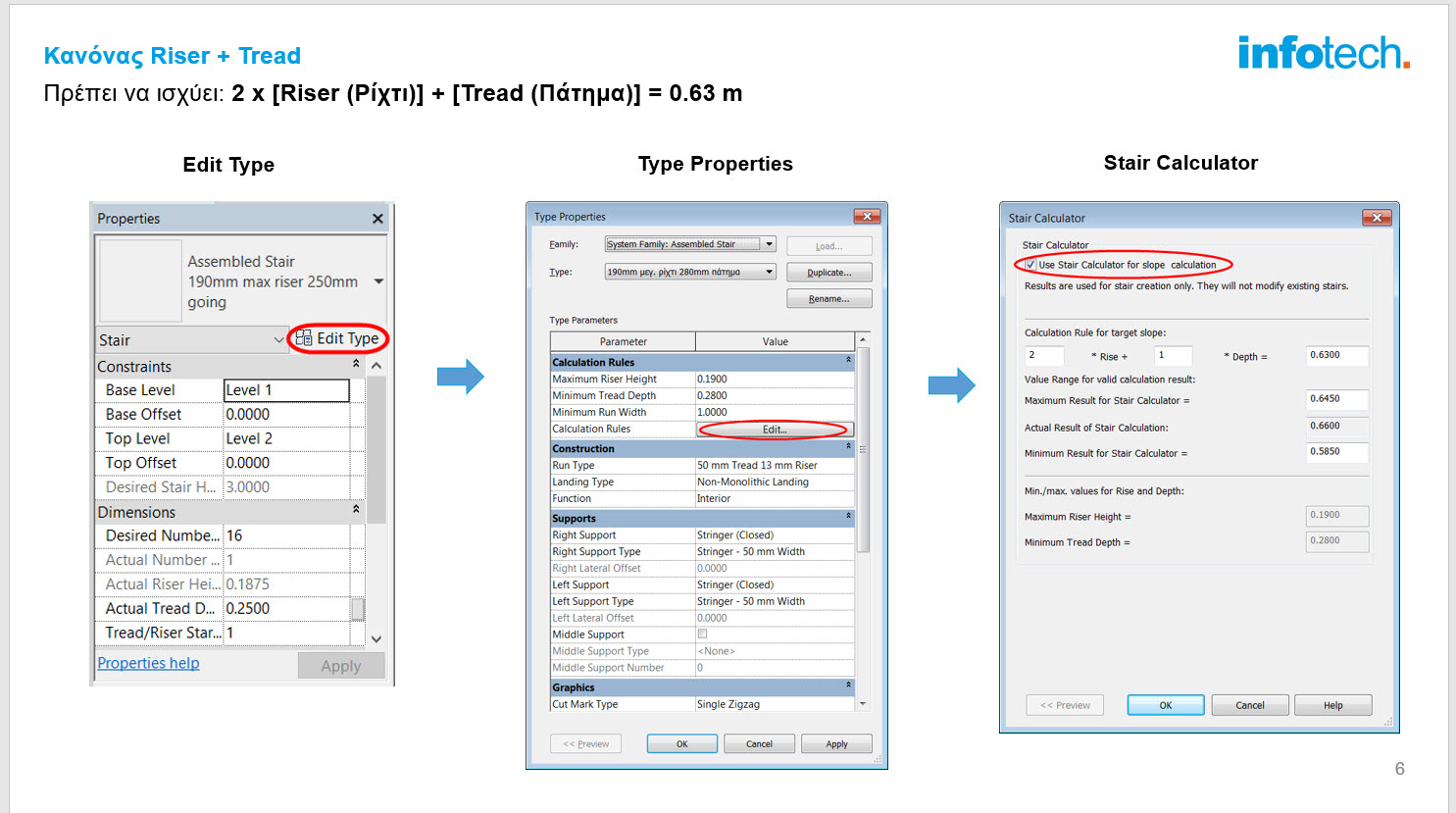Click the Preview button in Type Properties
This screenshot has height=813, width=1456.
click(586, 744)
